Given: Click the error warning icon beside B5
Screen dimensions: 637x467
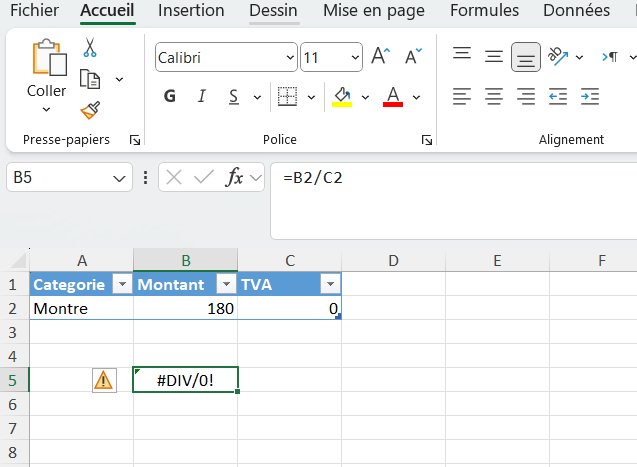Looking at the screenshot, I should pyautogui.click(x=104, y=380).
